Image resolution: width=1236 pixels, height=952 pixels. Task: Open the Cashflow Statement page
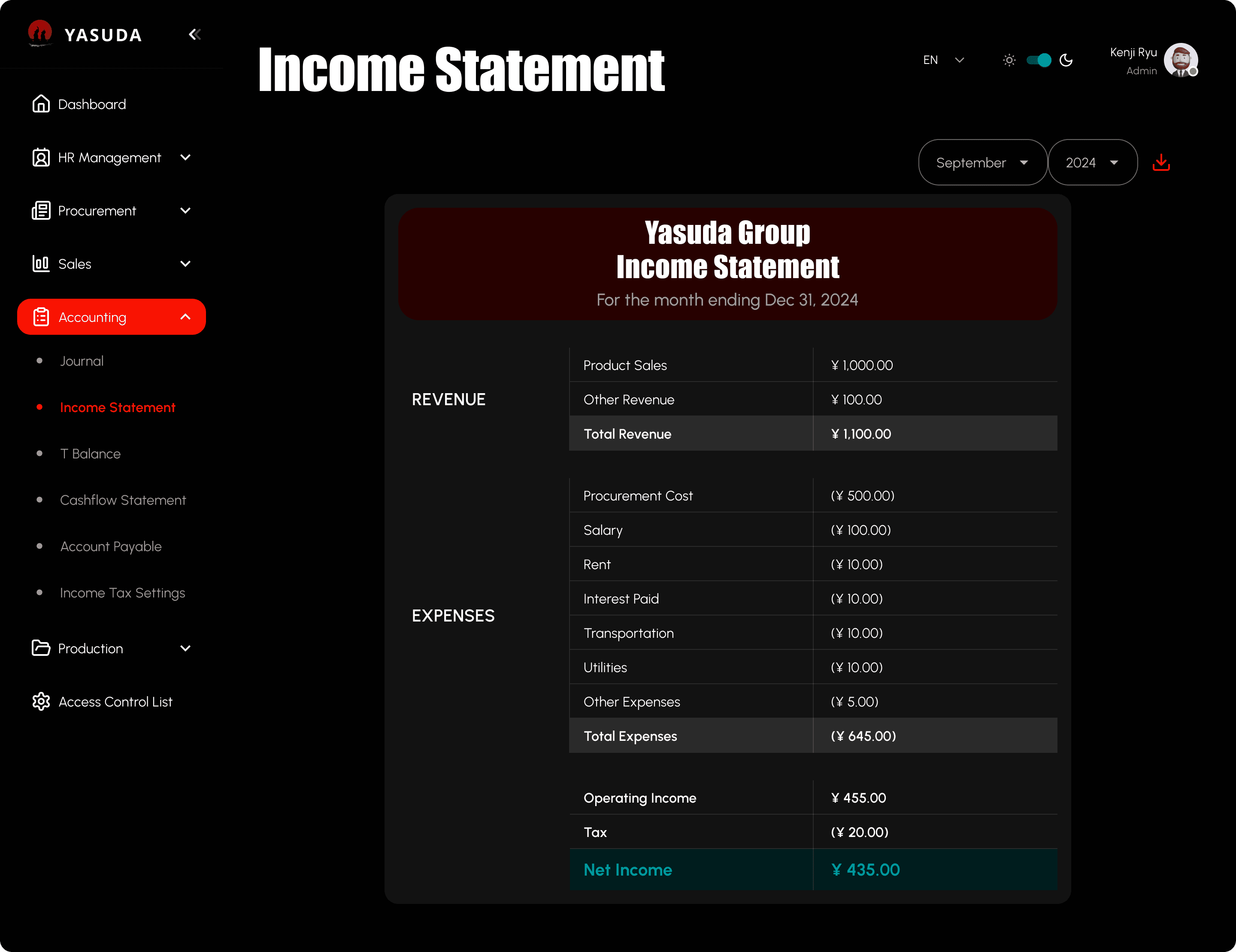pos(123,500)
